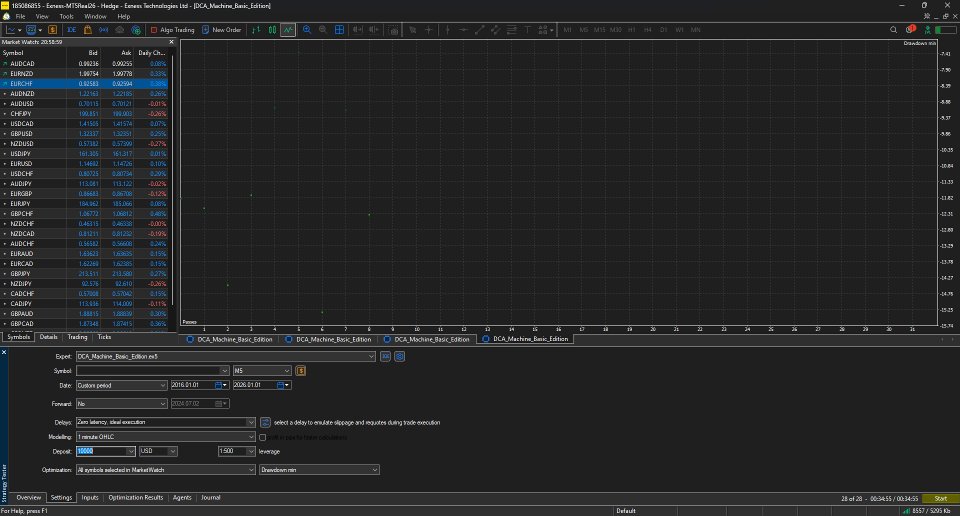
Task: Select M1 timeframe
Action: [x=567, y=29]
